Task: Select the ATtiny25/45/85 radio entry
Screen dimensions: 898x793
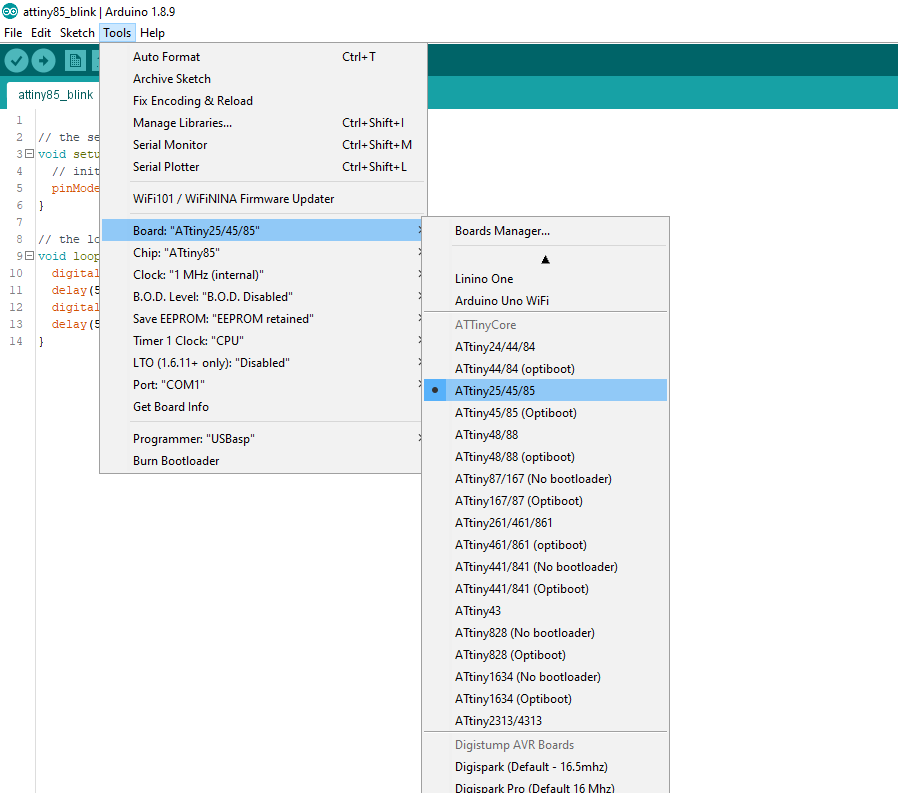Action: [x=545, y=390]
